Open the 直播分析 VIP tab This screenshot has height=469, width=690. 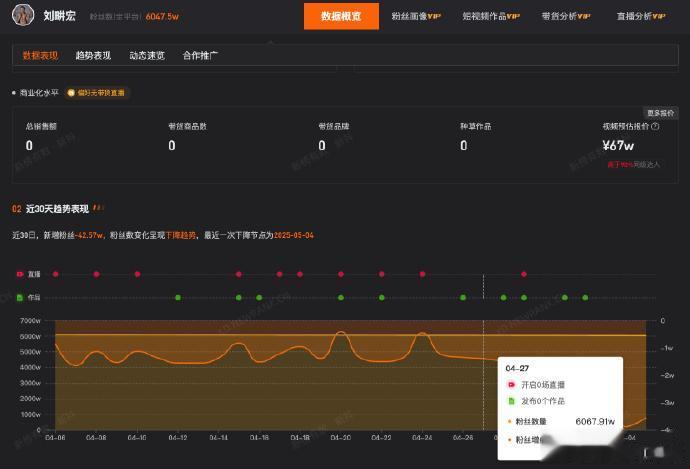point(641,16)
